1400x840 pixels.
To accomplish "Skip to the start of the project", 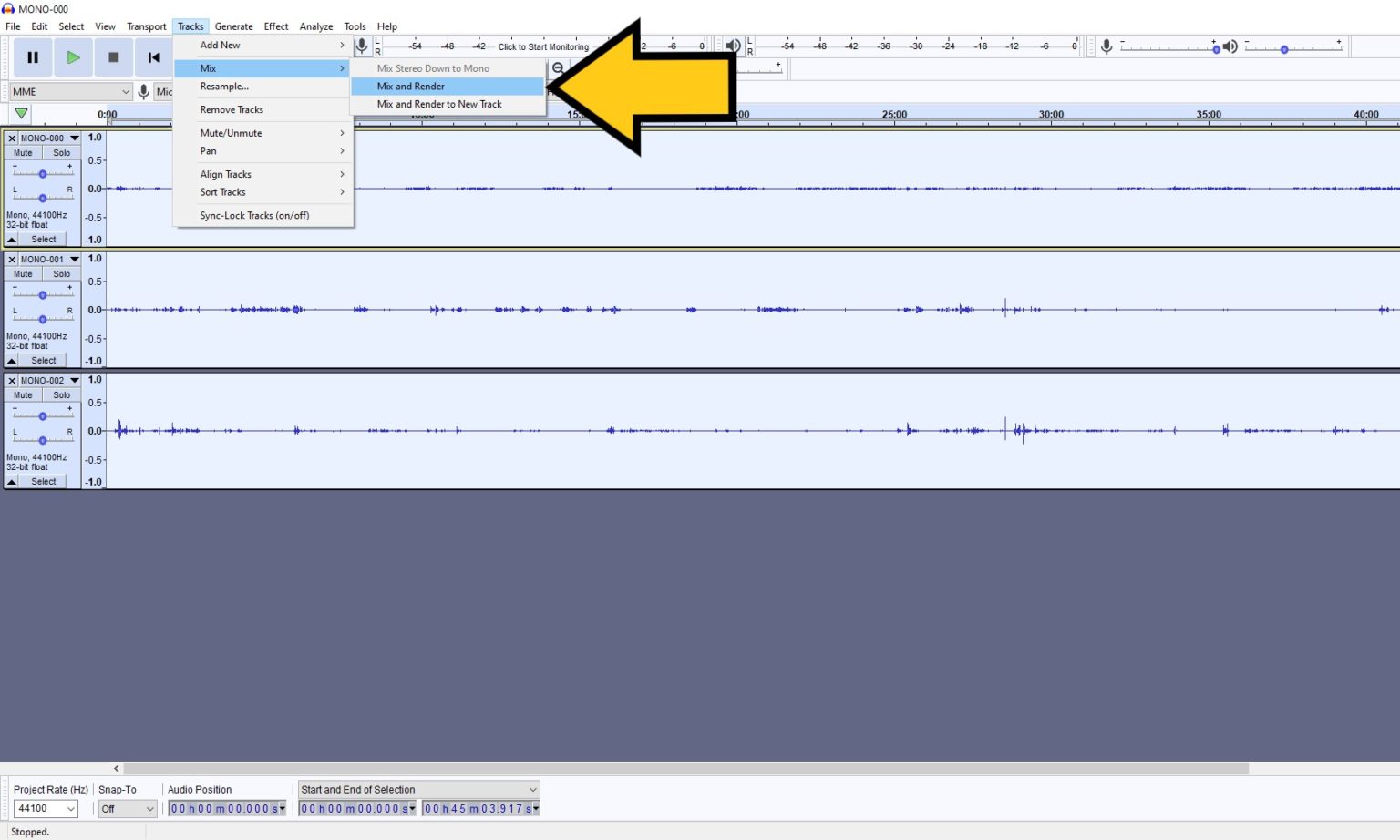I will [x=153, y=56].
